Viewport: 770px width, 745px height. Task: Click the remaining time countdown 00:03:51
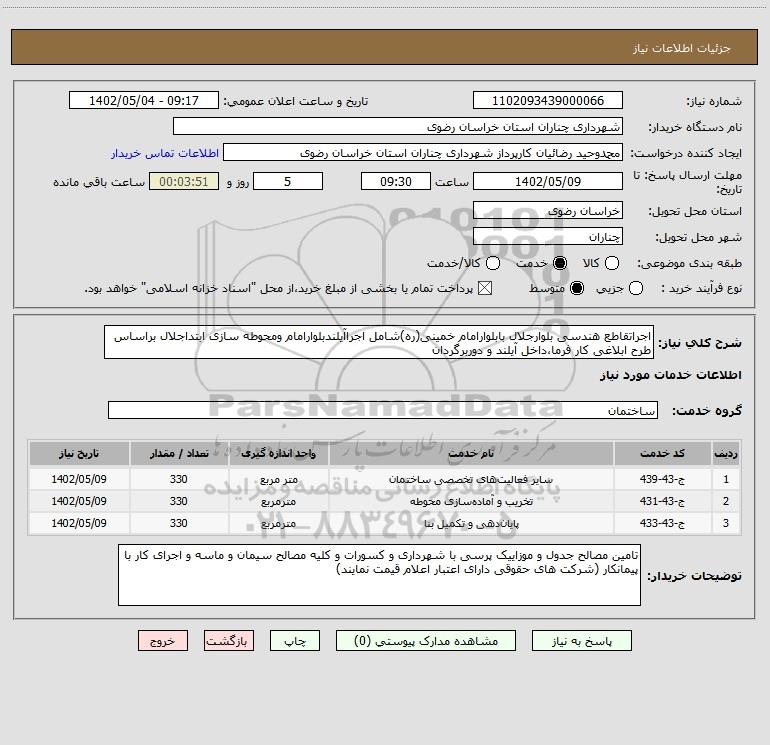(184, 181)
